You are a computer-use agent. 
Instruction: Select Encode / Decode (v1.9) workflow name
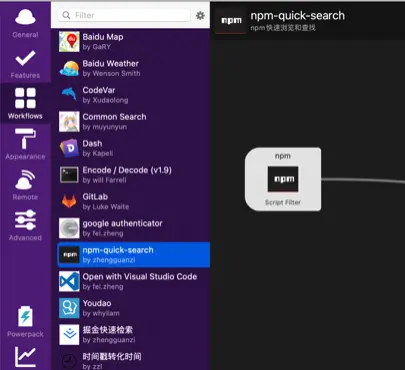coord(127,170)
